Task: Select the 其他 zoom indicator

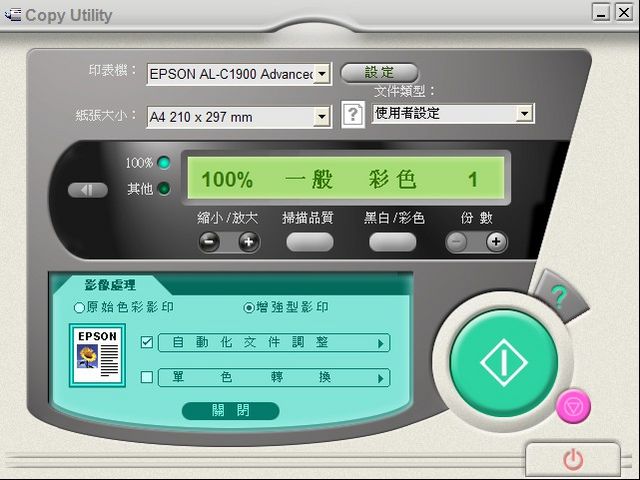Action: 164,189
